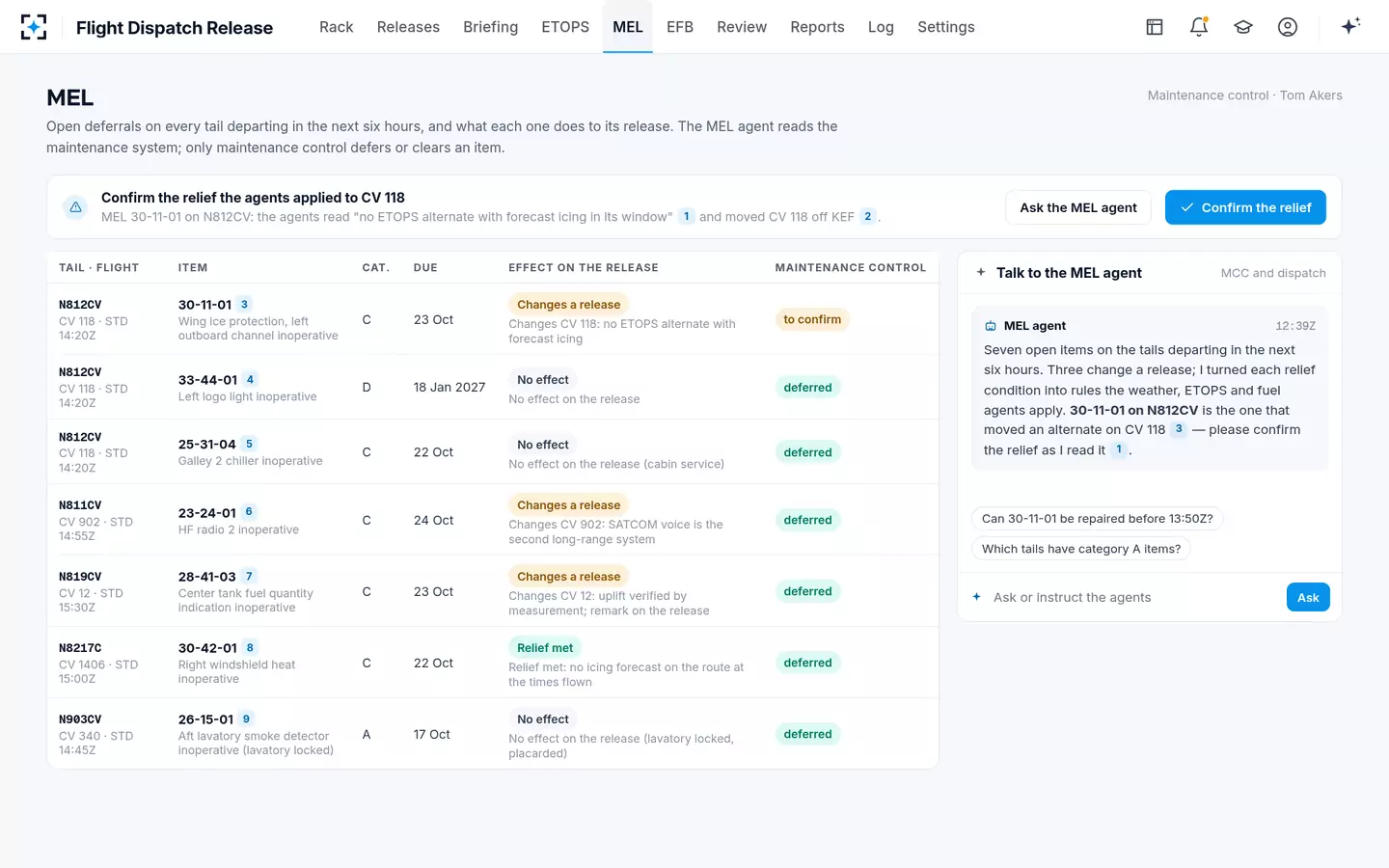This screenshot has height=868, width=1389.
Task: Open the Settings tab
Action: tap(946, 27)
